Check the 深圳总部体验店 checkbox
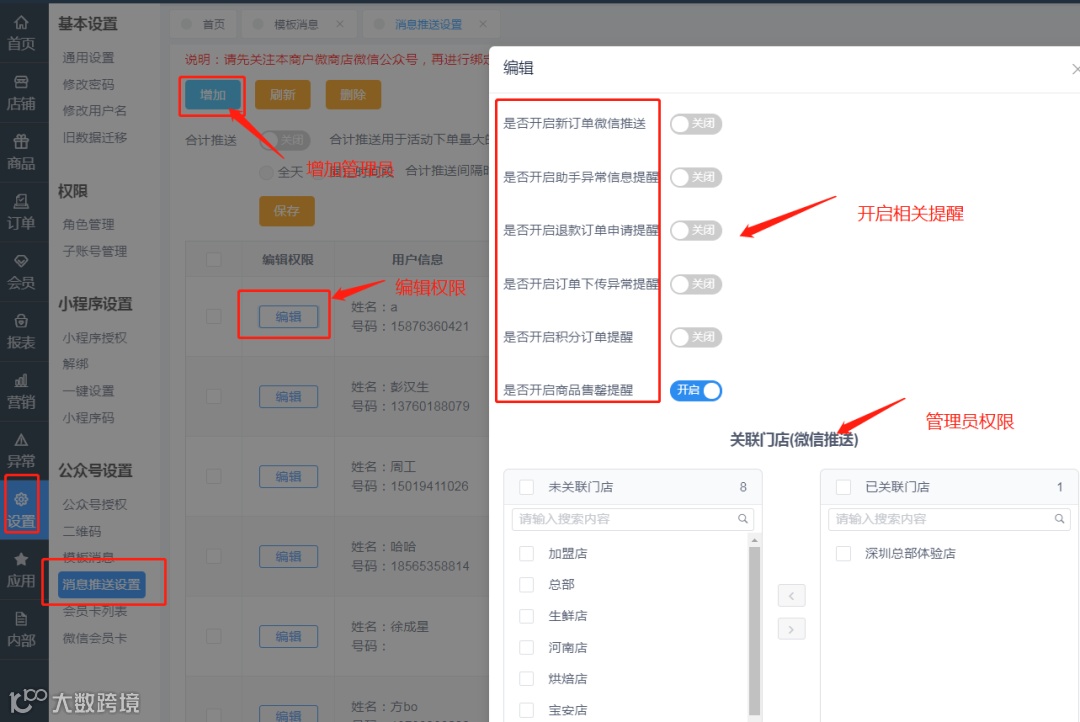The image size is (1080, 722). [x=843, y=553]
